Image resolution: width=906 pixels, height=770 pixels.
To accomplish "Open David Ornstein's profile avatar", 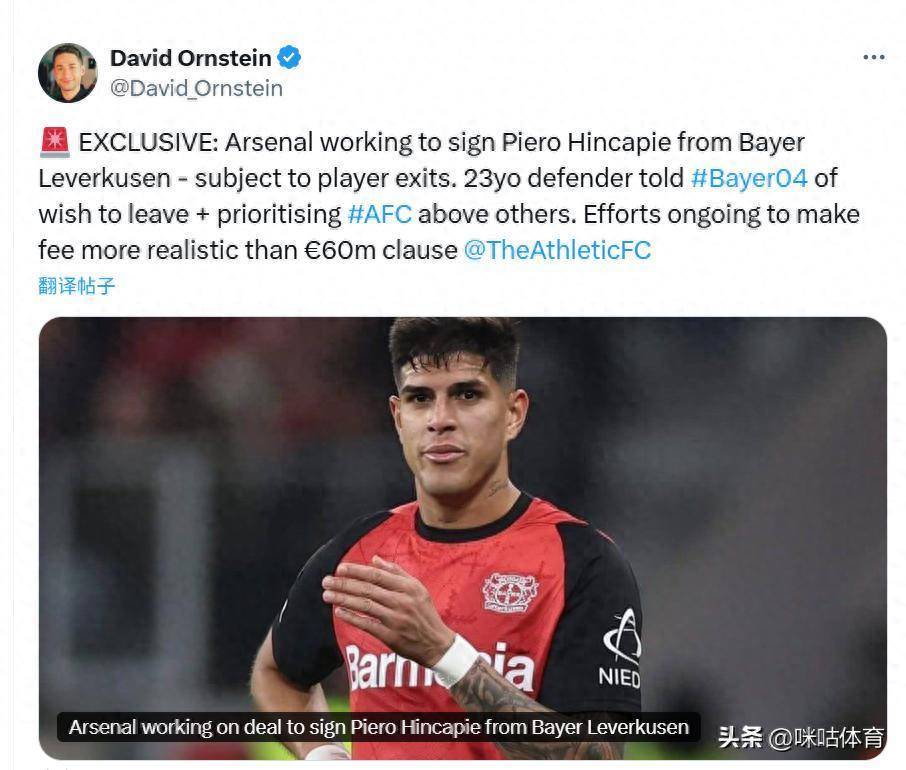I will [68, 73].
